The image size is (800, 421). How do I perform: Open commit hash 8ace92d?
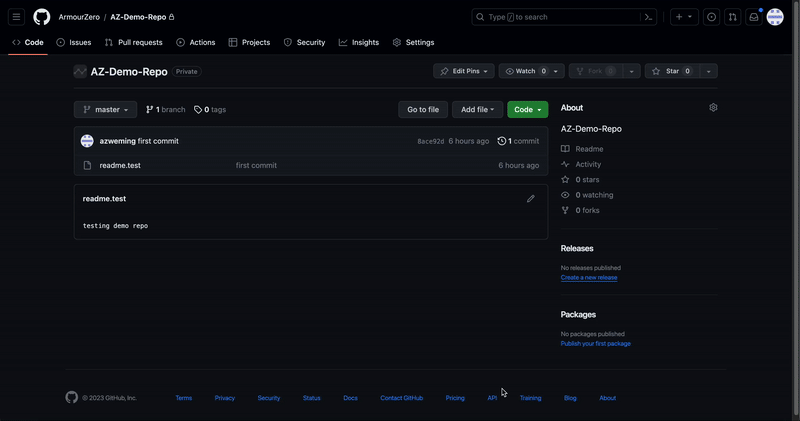(x=431, y=141)
